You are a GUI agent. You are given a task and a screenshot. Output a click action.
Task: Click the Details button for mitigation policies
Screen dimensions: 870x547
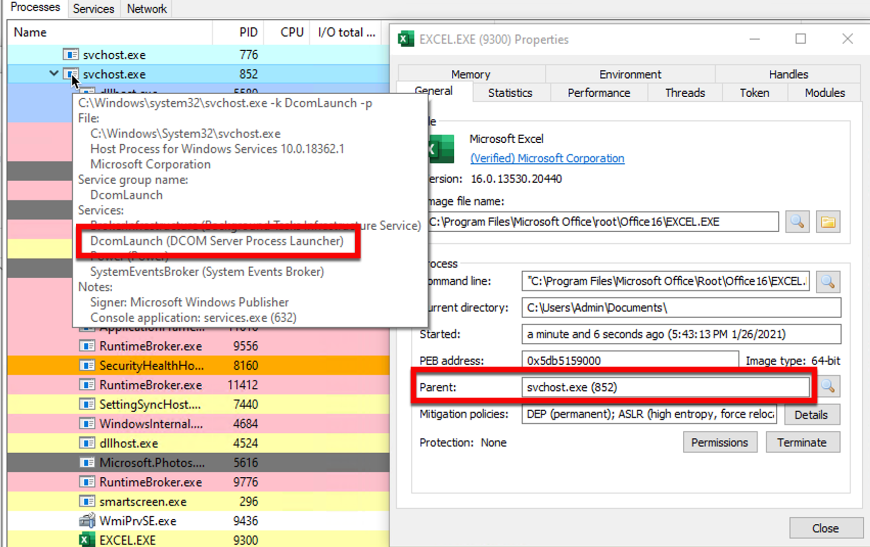(812, 414)
